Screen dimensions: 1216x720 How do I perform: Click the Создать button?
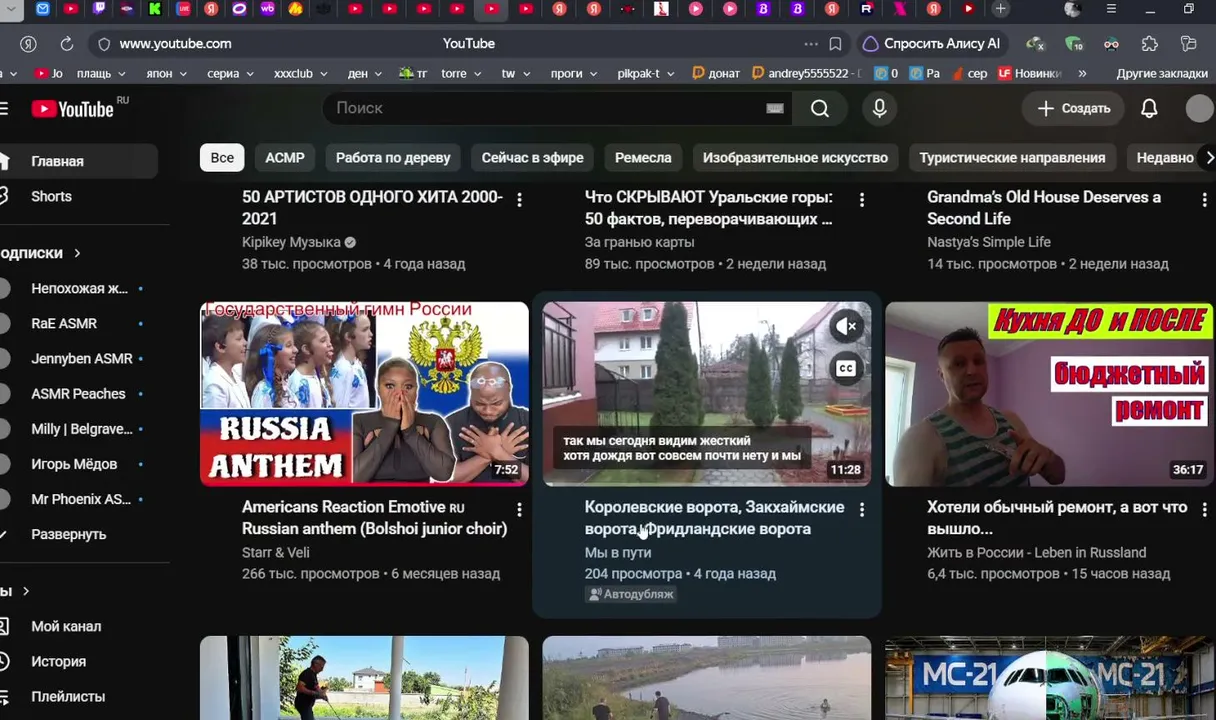(1073, 108)
